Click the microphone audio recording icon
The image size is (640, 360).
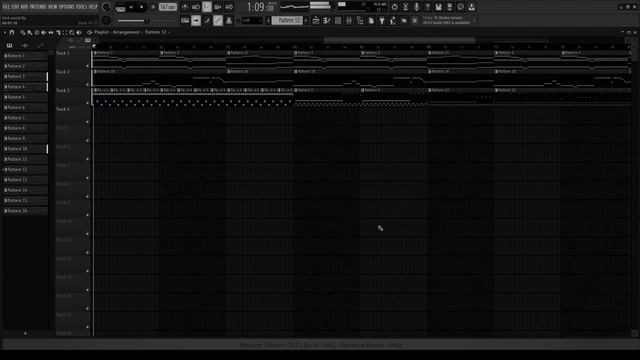point(416,7)
